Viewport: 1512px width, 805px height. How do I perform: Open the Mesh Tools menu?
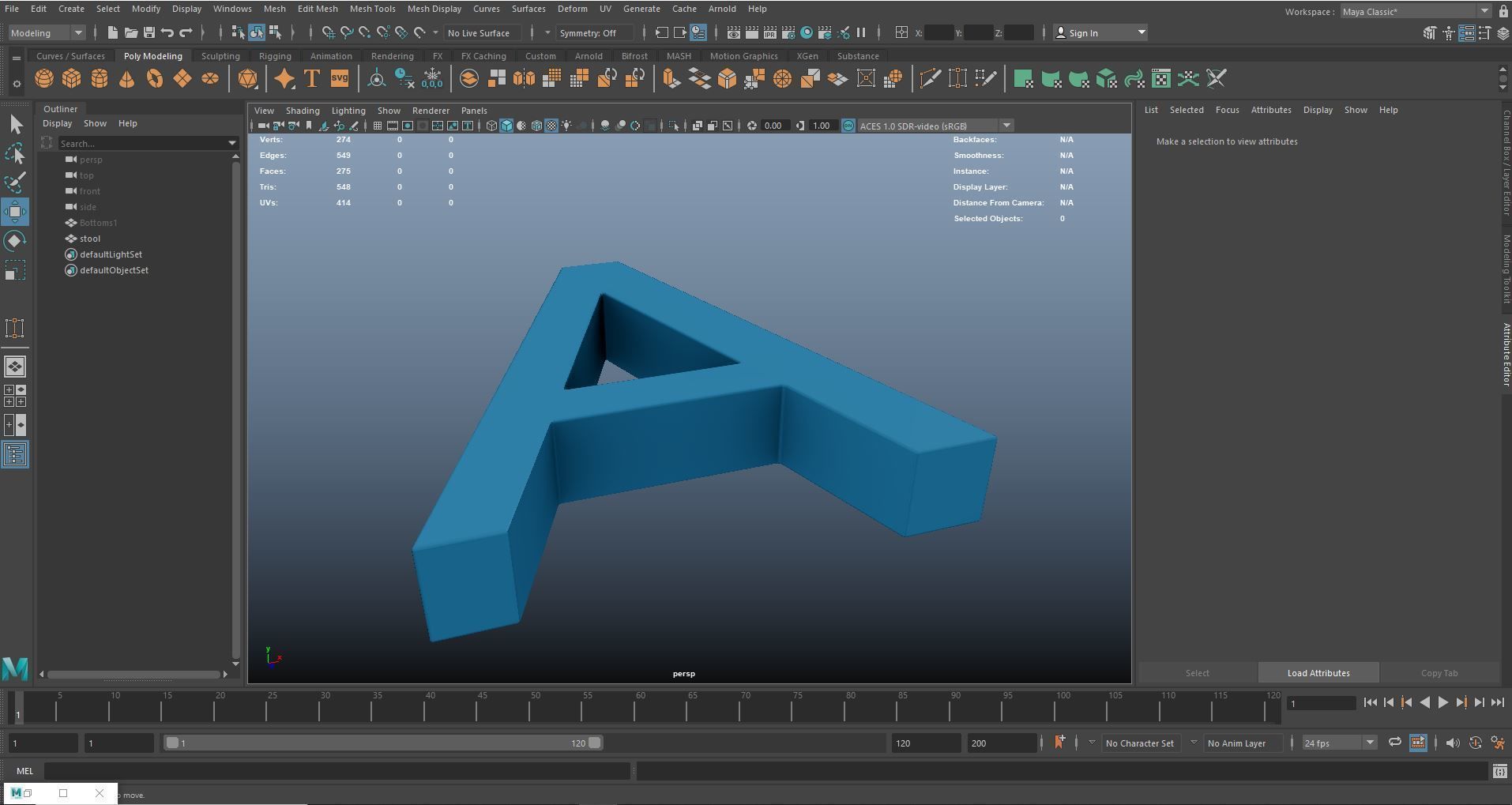point(372,9)
